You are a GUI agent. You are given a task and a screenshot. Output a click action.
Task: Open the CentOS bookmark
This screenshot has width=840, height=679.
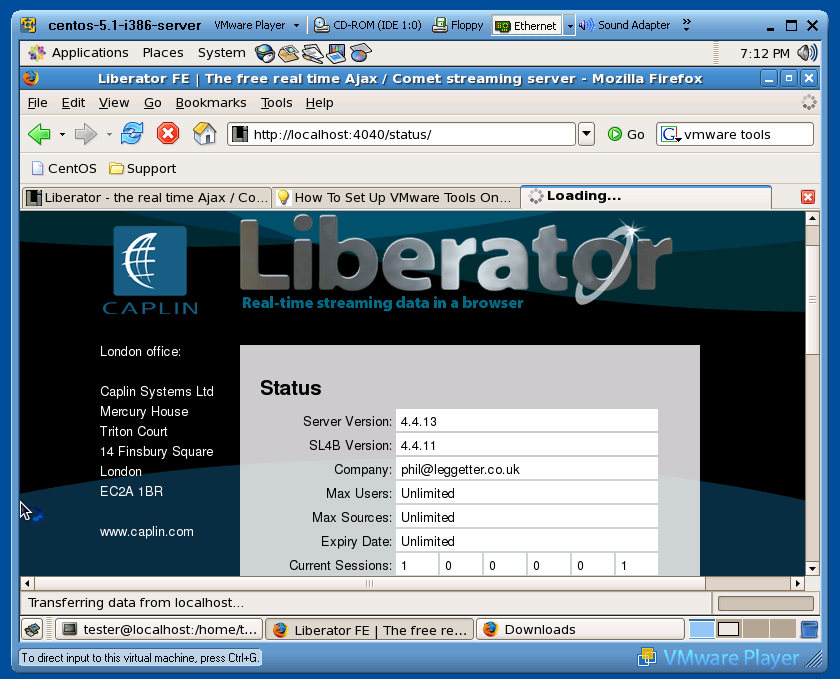coord(64,168)
